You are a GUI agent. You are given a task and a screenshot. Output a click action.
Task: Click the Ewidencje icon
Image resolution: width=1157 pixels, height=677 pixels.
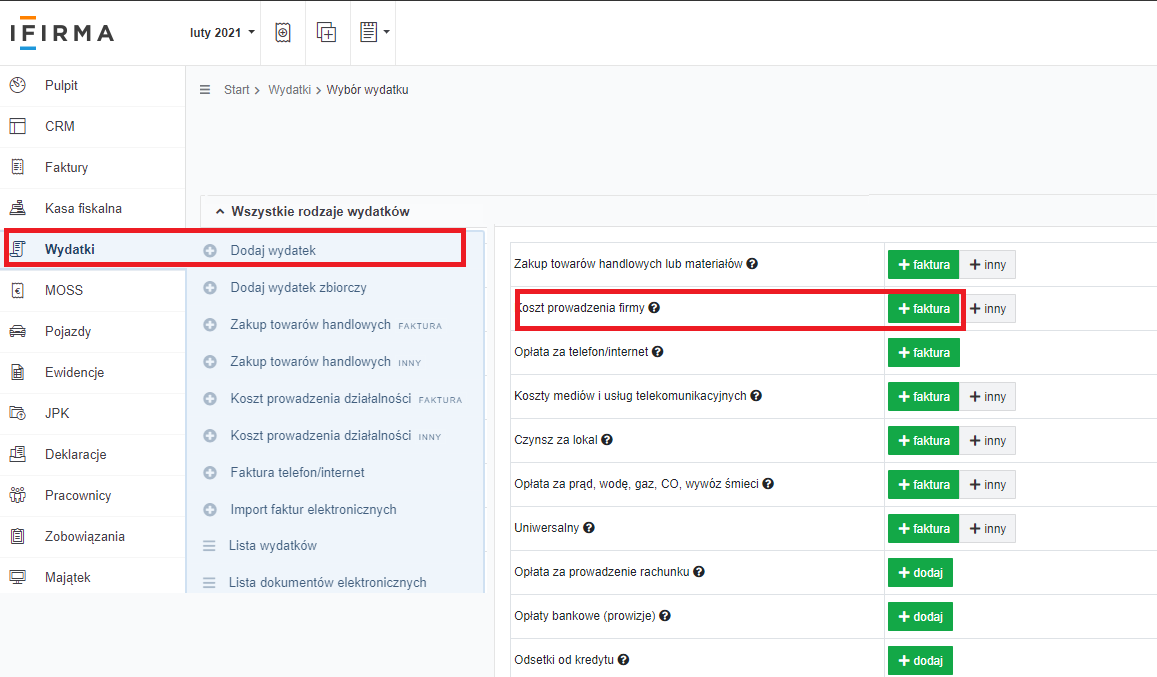click(x=18, y=372)
